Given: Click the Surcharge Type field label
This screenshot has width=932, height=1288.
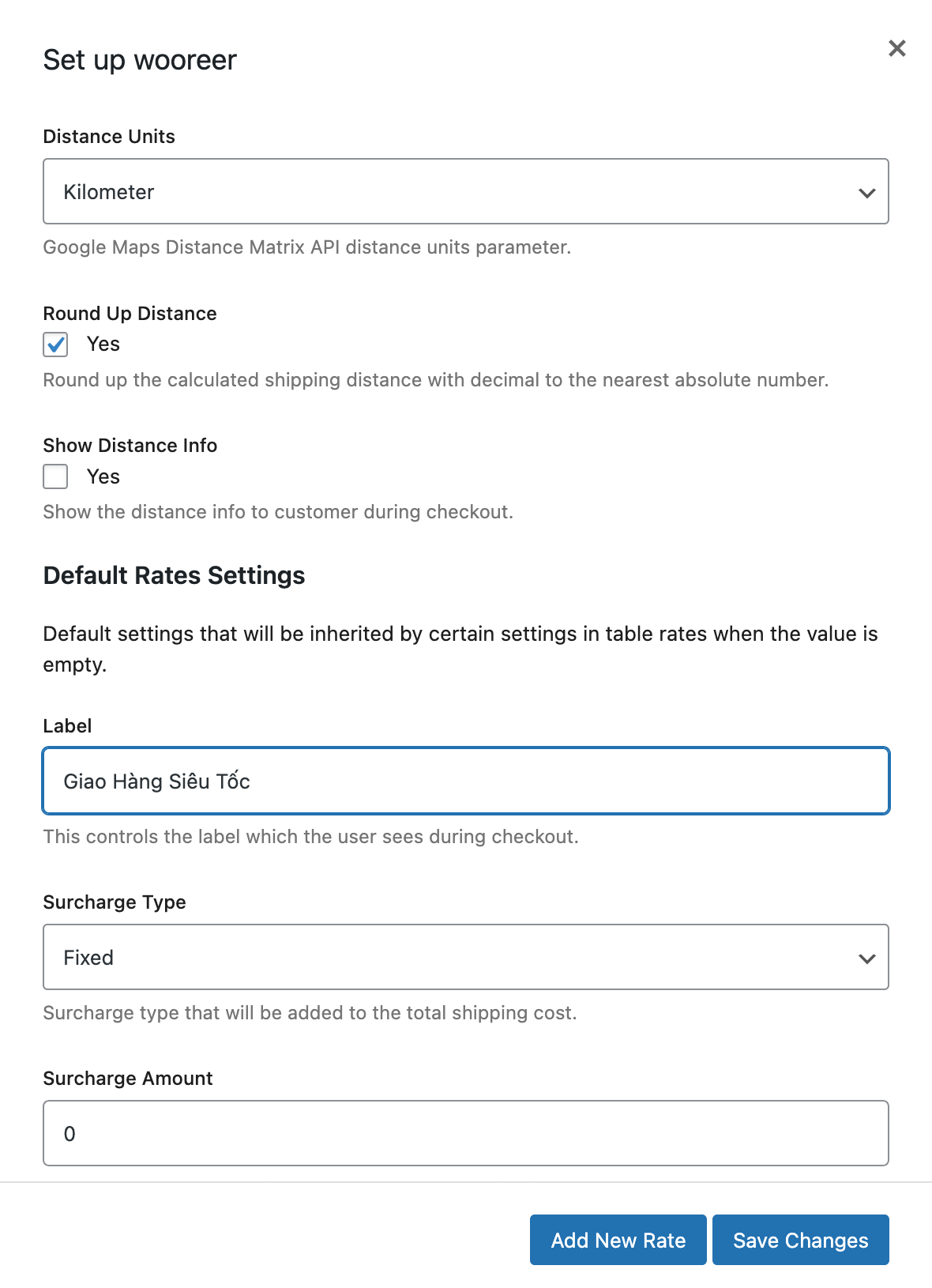Looking at the screenshot, I should click(115, 902).
